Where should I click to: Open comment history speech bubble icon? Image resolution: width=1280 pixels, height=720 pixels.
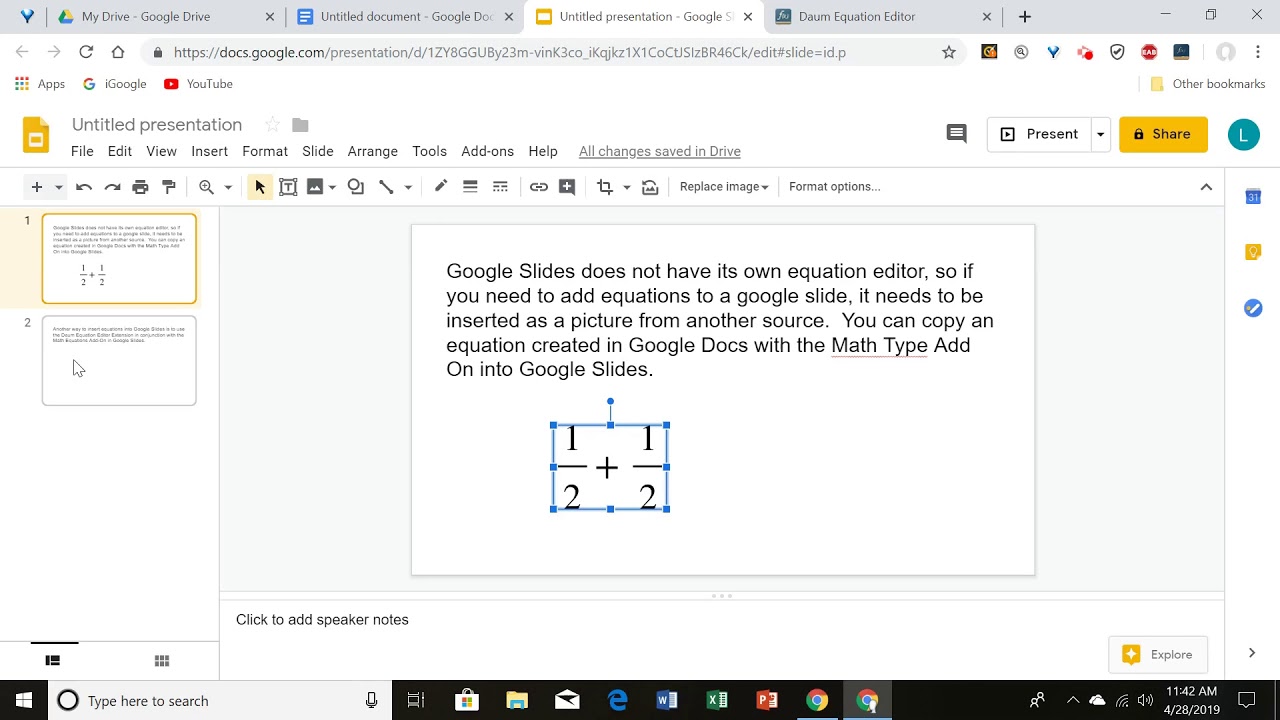[957, 134]
